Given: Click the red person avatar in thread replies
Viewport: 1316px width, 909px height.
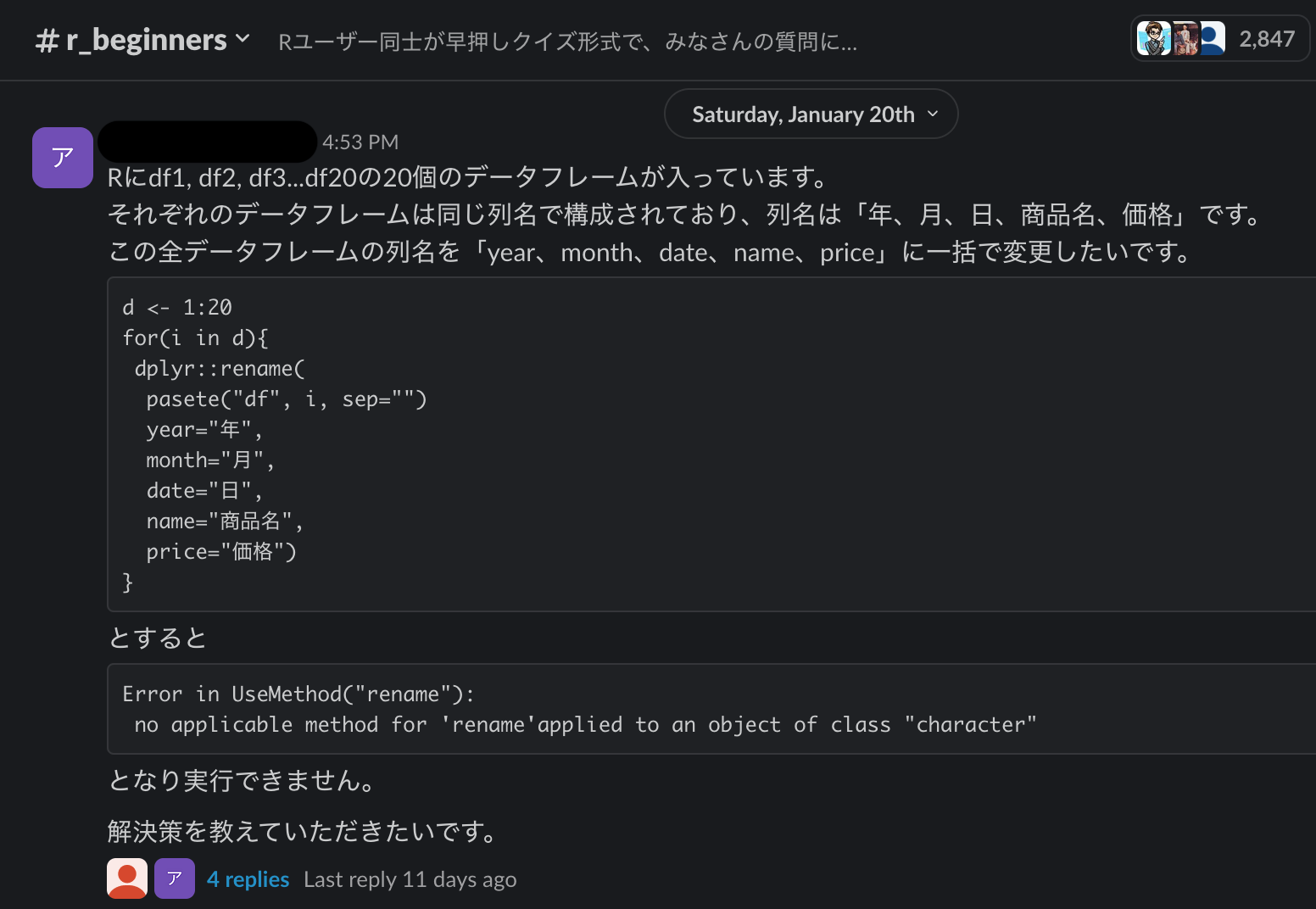Looking at the screenshot, I should click(x=127, y=878).
